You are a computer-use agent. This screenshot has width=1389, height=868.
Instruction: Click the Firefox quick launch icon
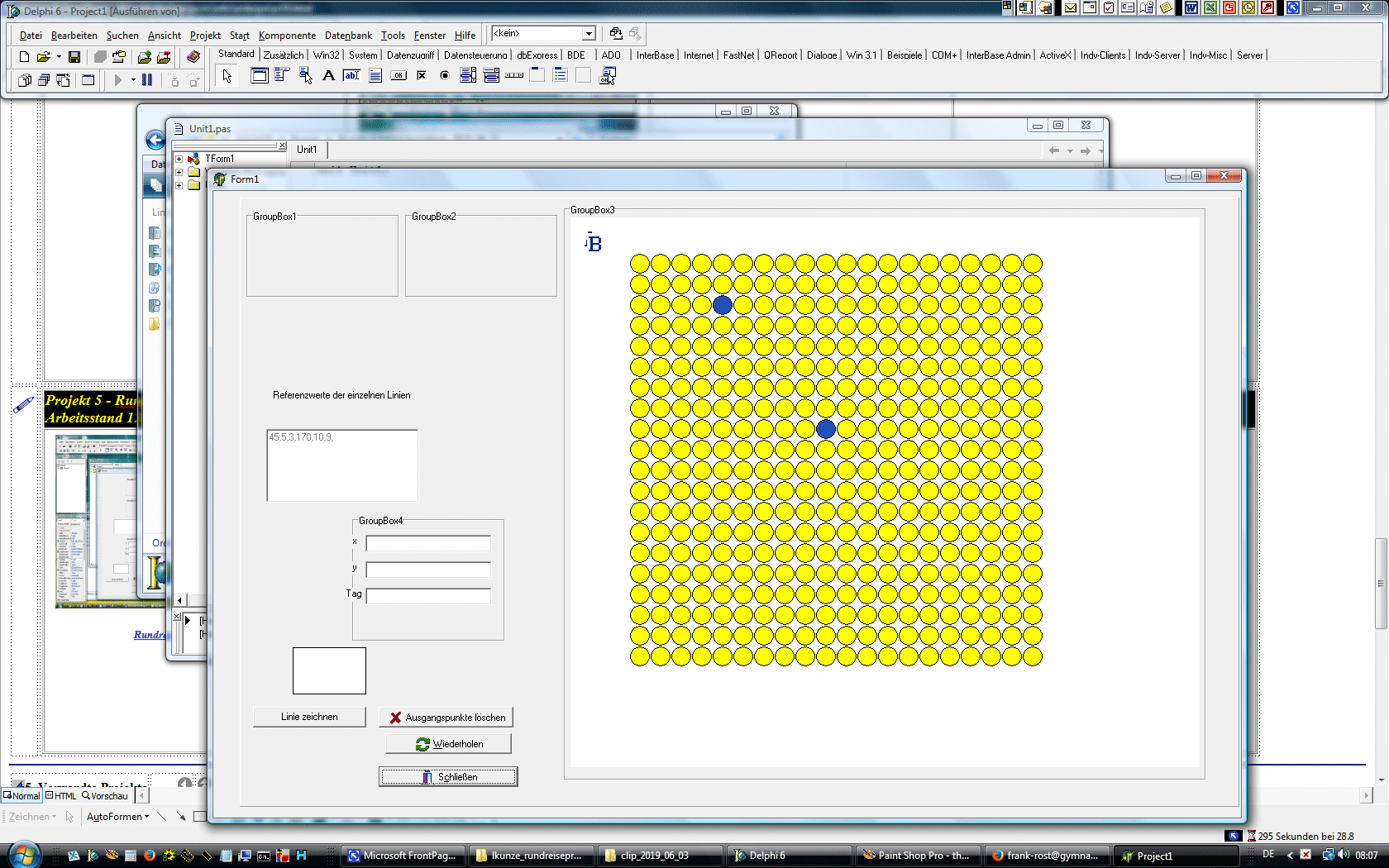(150, 856)
